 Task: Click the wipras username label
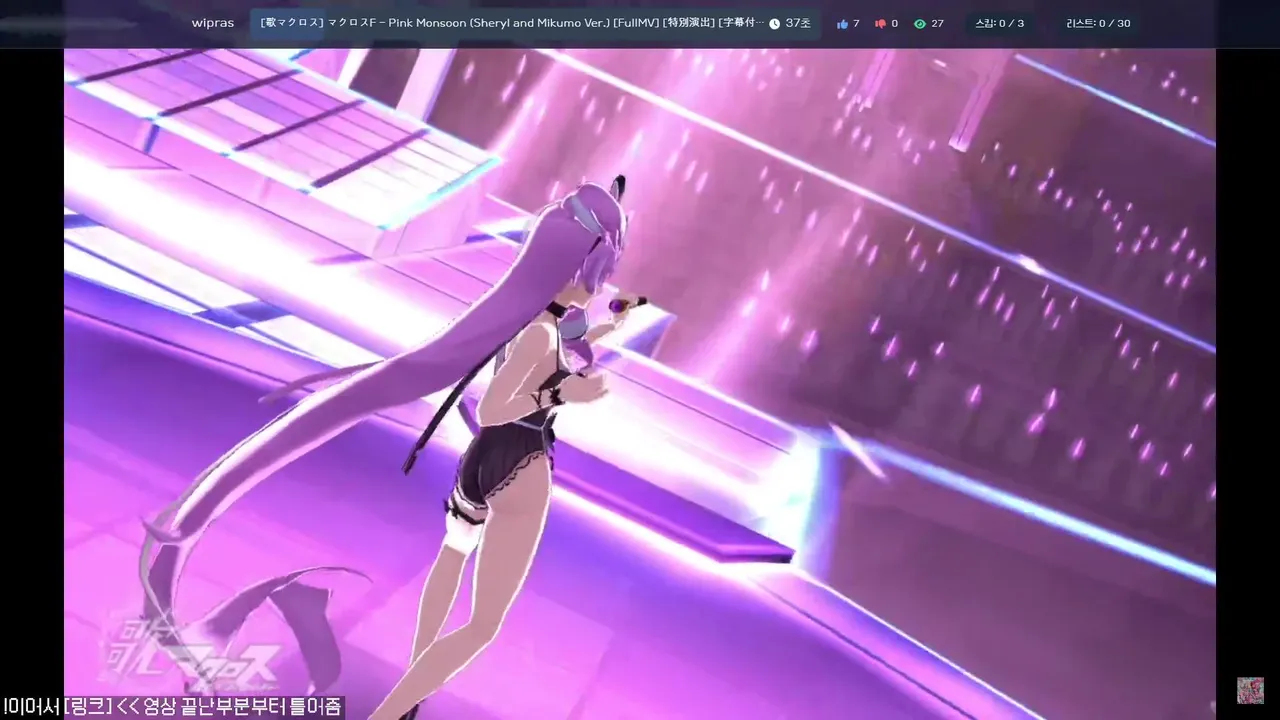[x=212, y=23]
